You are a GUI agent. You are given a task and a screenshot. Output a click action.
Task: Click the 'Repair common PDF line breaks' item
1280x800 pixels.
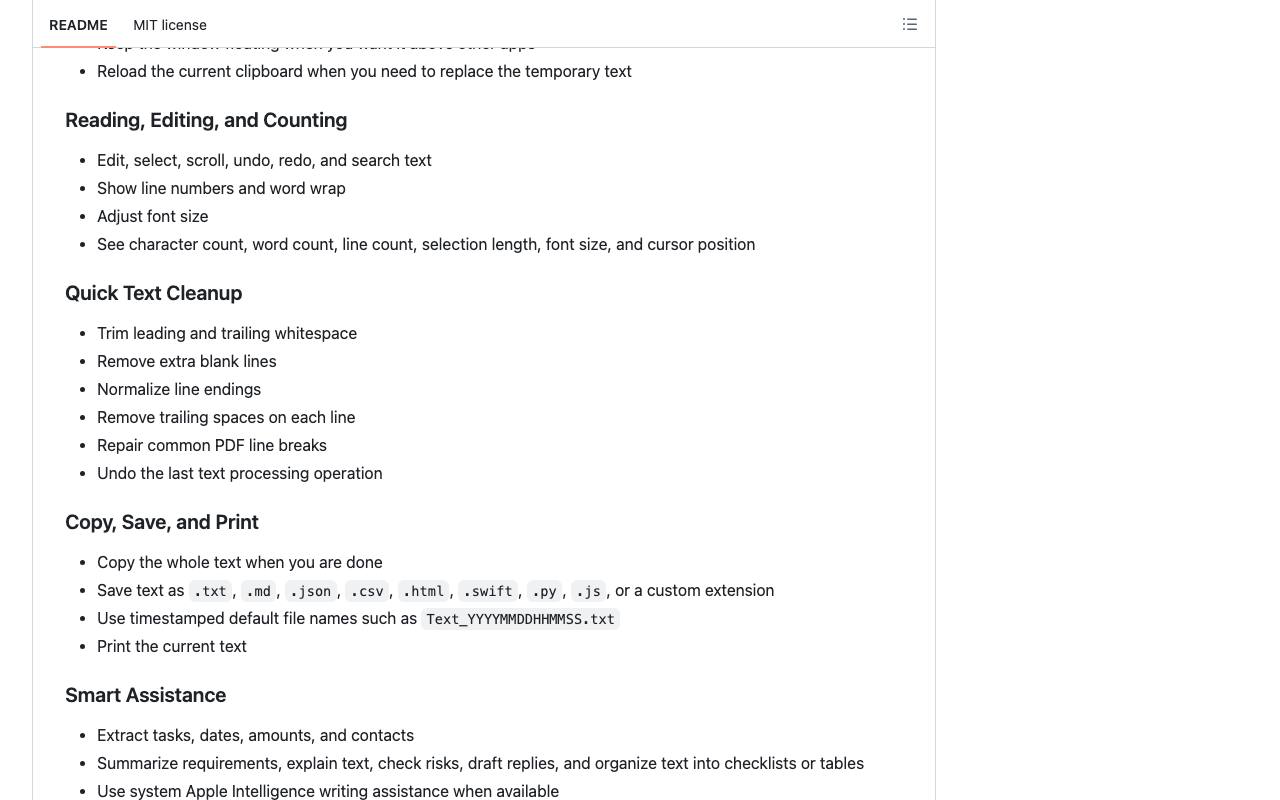212,445
